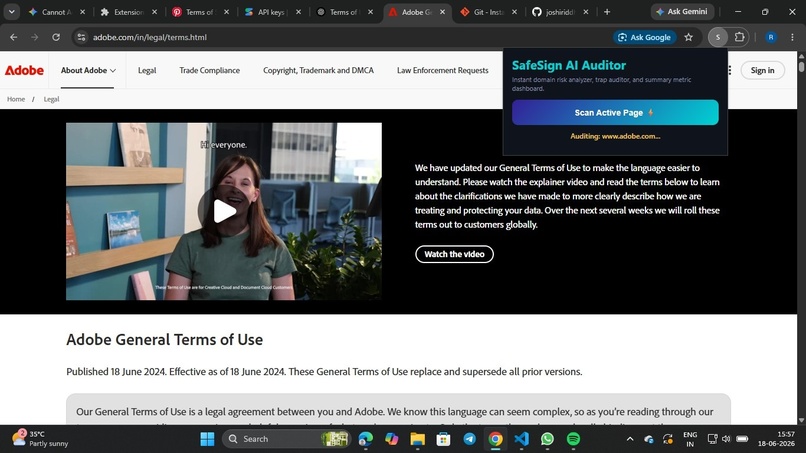Open the Extensions puzzle icon
Viewport: 806px width, 453px height.
739,37
